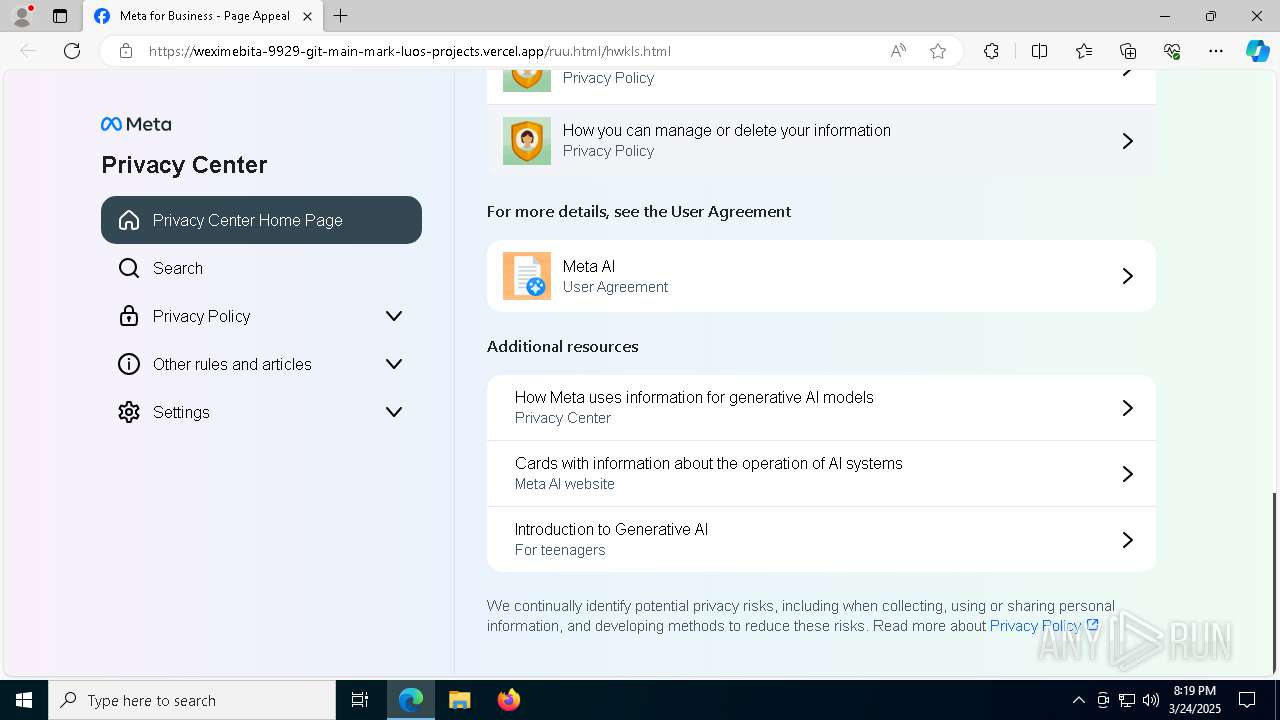Click the site lock icon in address bar
Image resolution: width=1280 pixels, height=720 pixels.
point(126,51)
